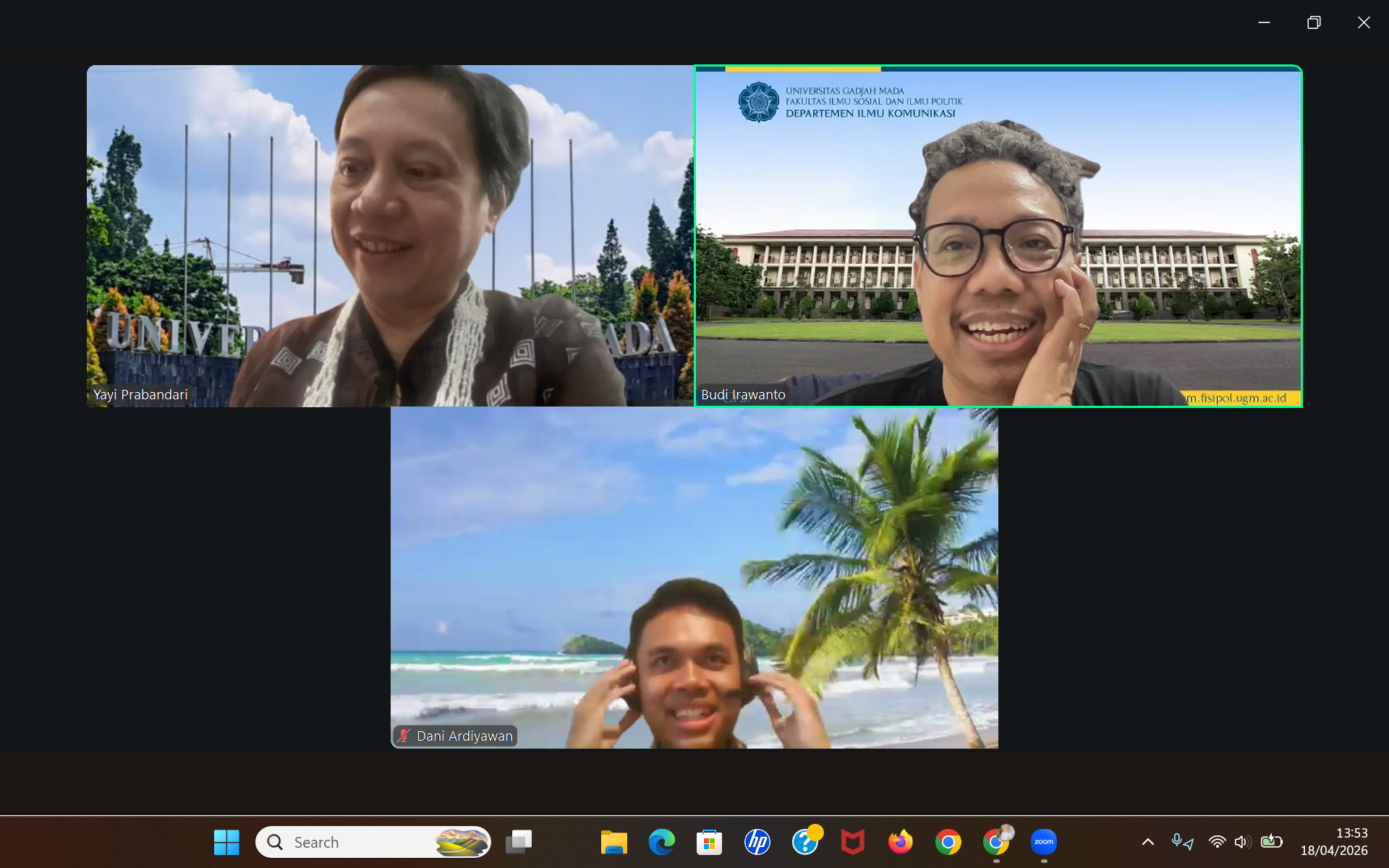Open the Get Help question mark app

[x=804, y=842]
